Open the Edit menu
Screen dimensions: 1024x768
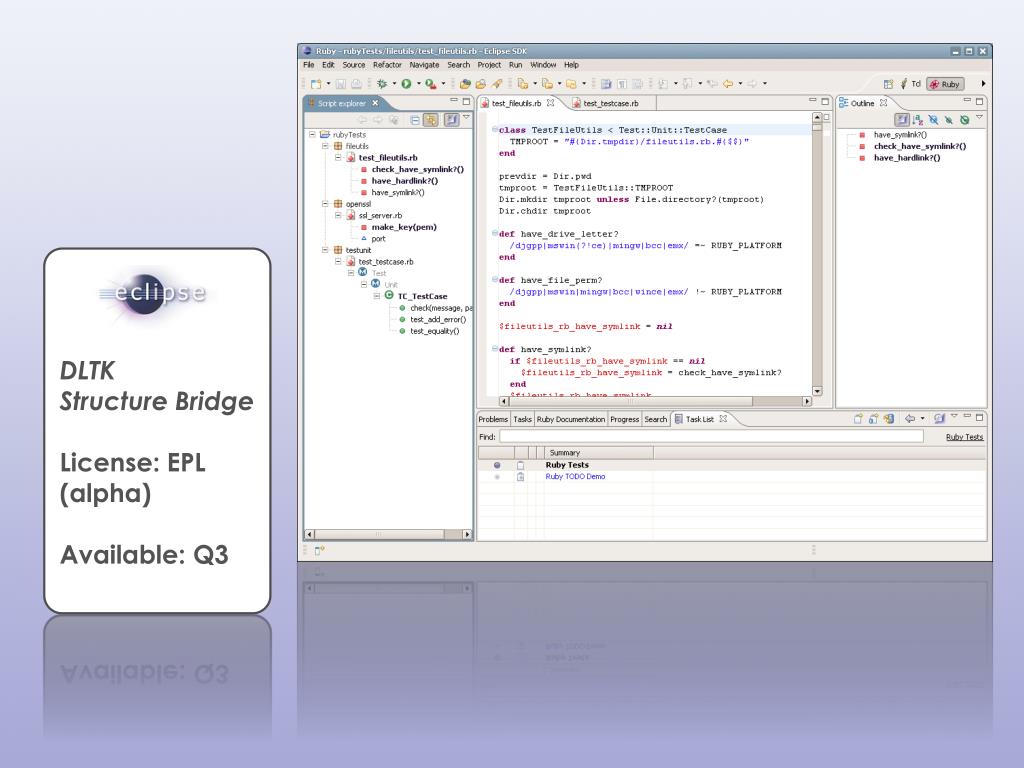(x=328, y=65)
